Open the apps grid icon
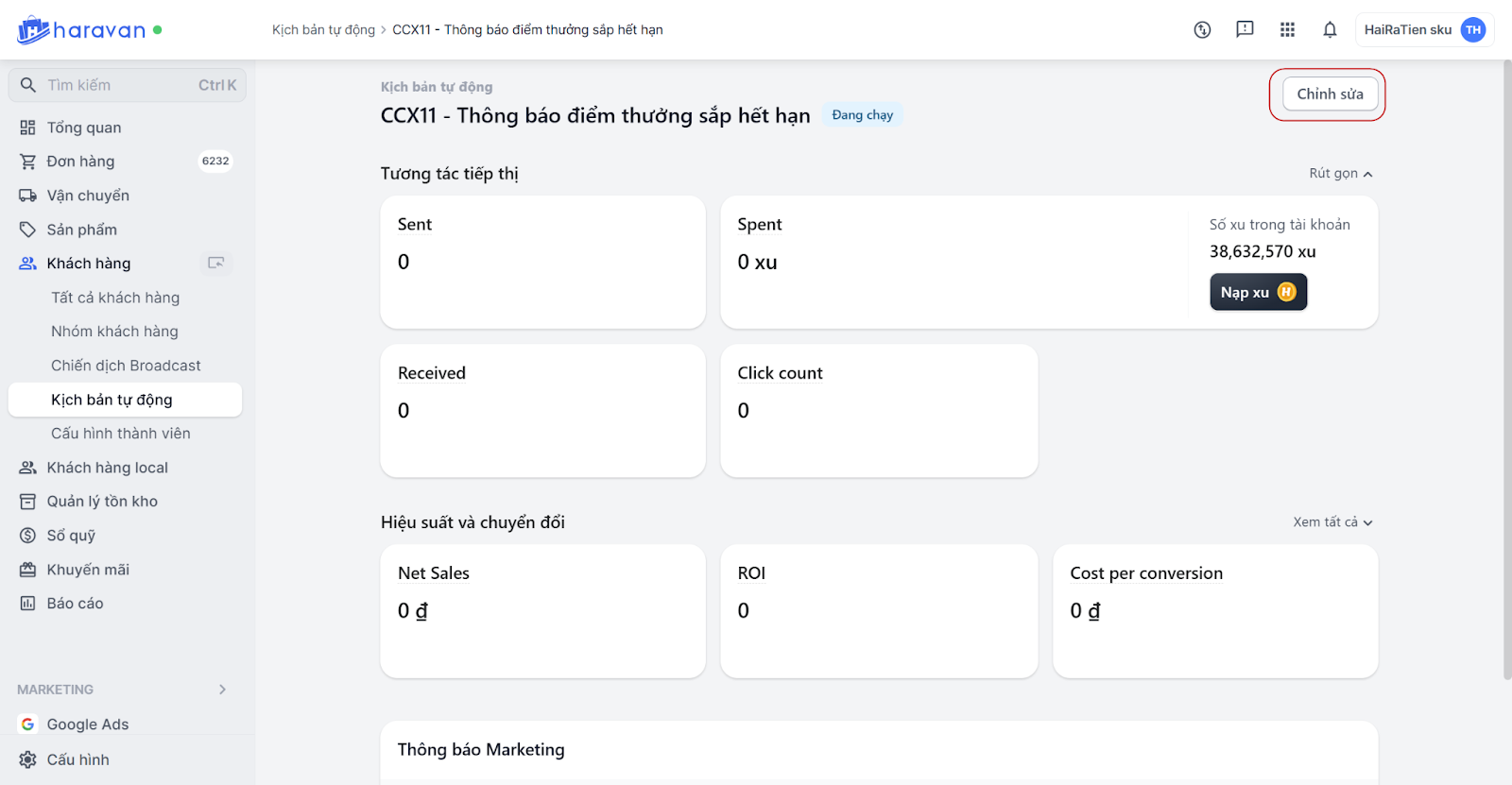1512x785 pixels. [x=1287, y=30]
